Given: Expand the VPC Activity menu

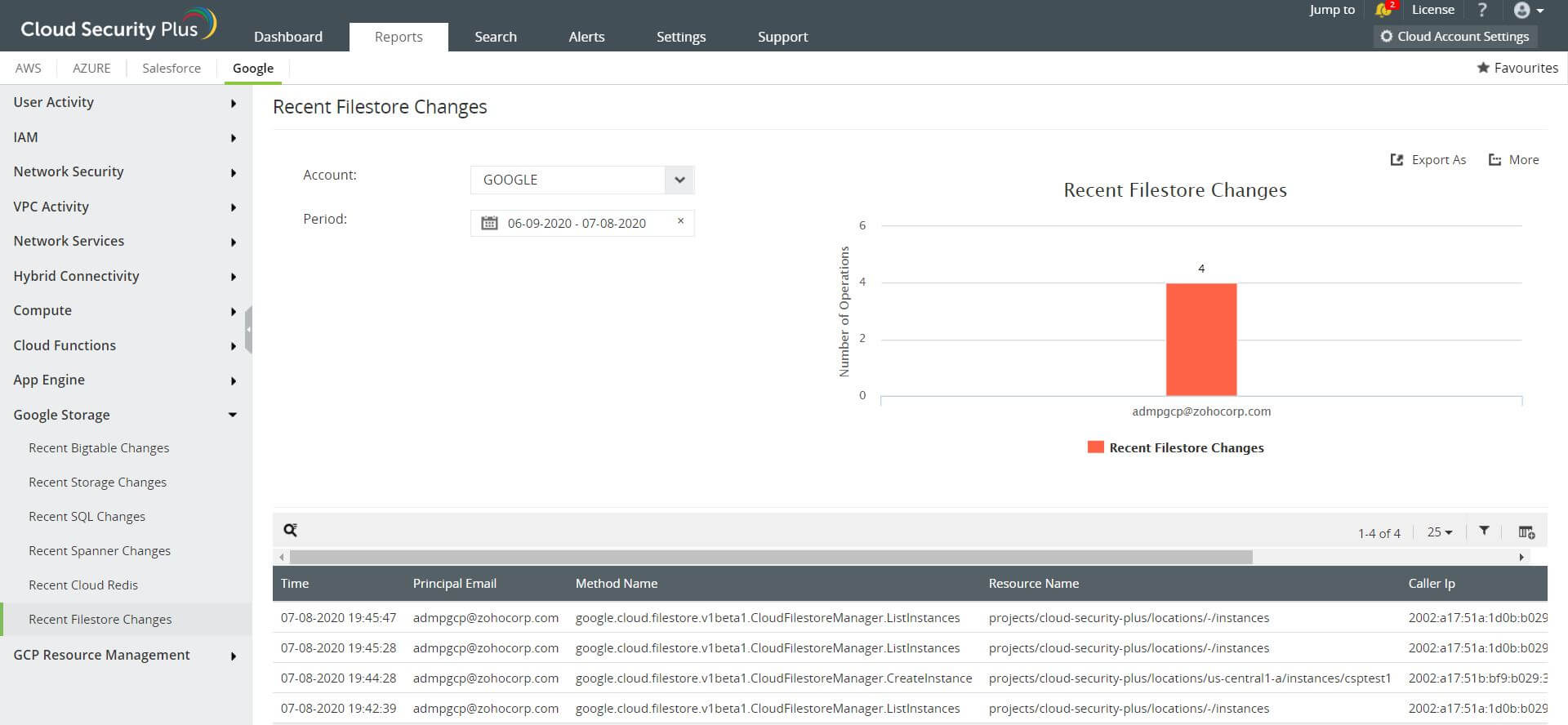Looking at the screenshot, I should (126, 207).
